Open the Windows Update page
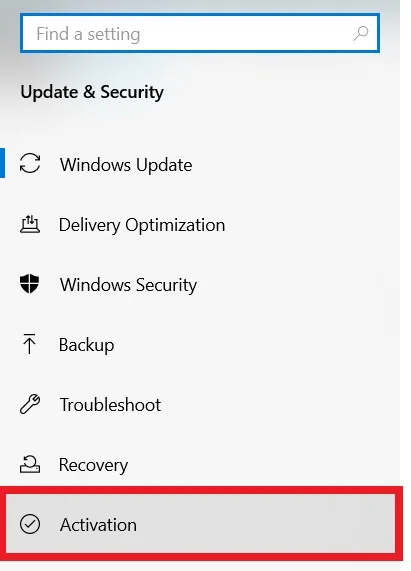This screenshot has height=571, width=411. (x=126, y=165)
